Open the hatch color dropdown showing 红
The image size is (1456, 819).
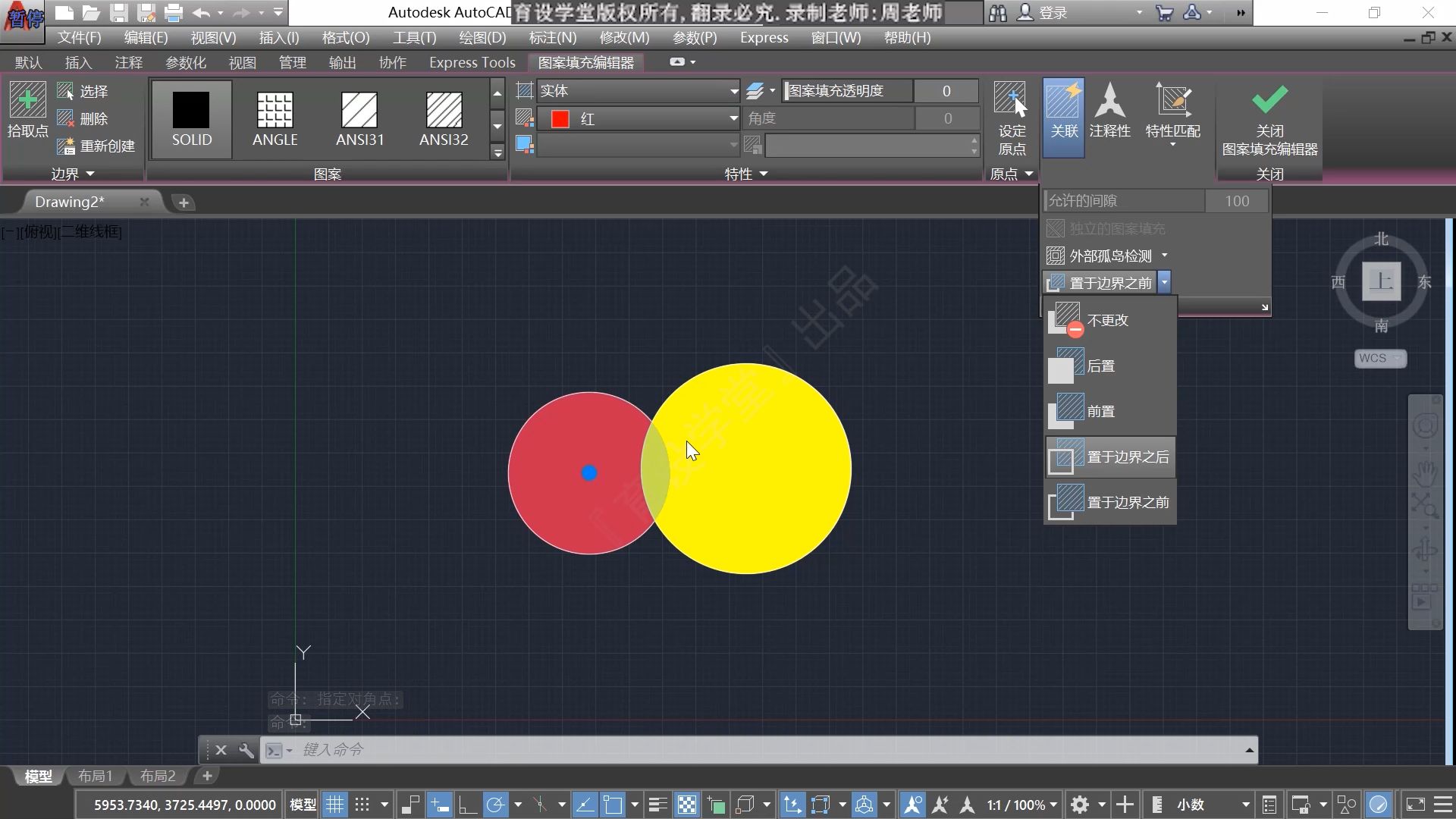click(638, 118)
